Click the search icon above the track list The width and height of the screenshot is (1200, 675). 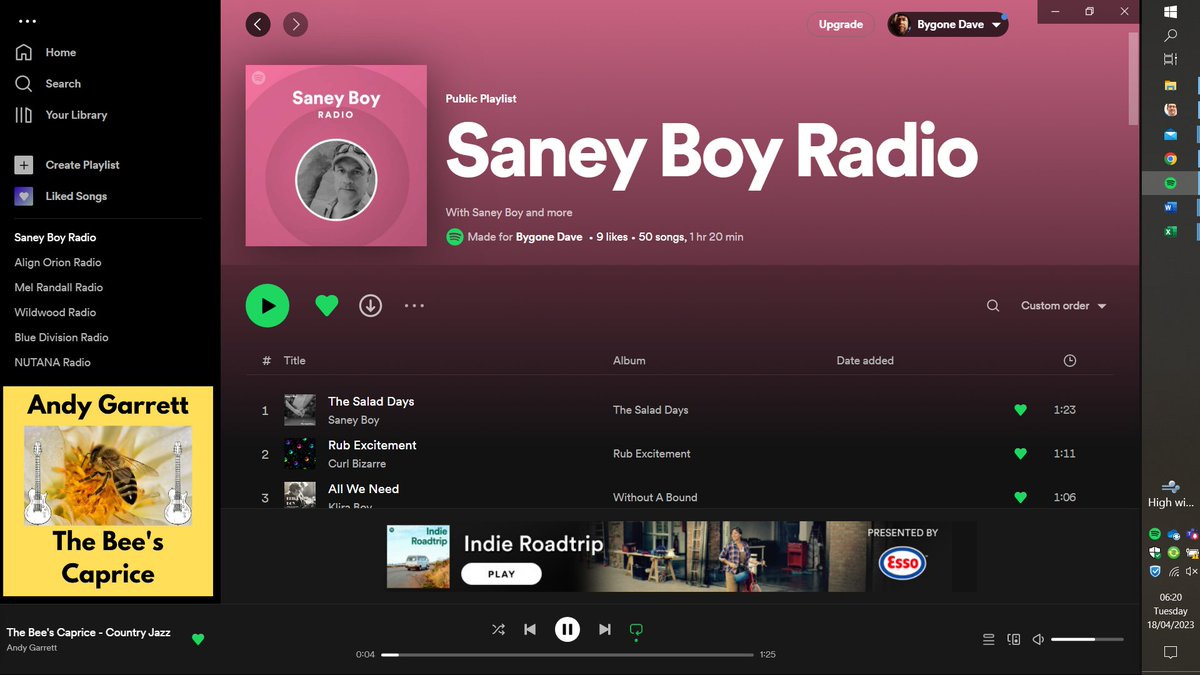[992, 305]
